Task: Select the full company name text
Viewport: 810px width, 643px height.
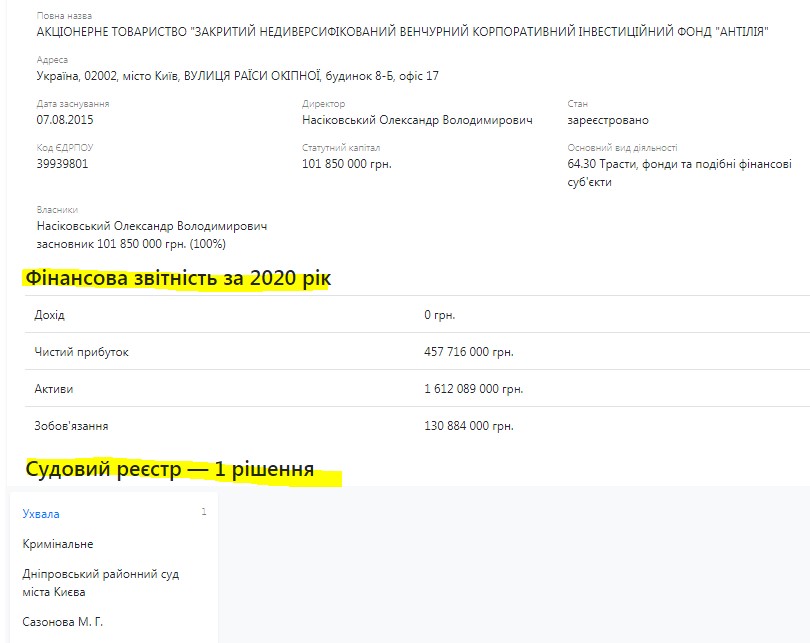Action: (402, 33)
